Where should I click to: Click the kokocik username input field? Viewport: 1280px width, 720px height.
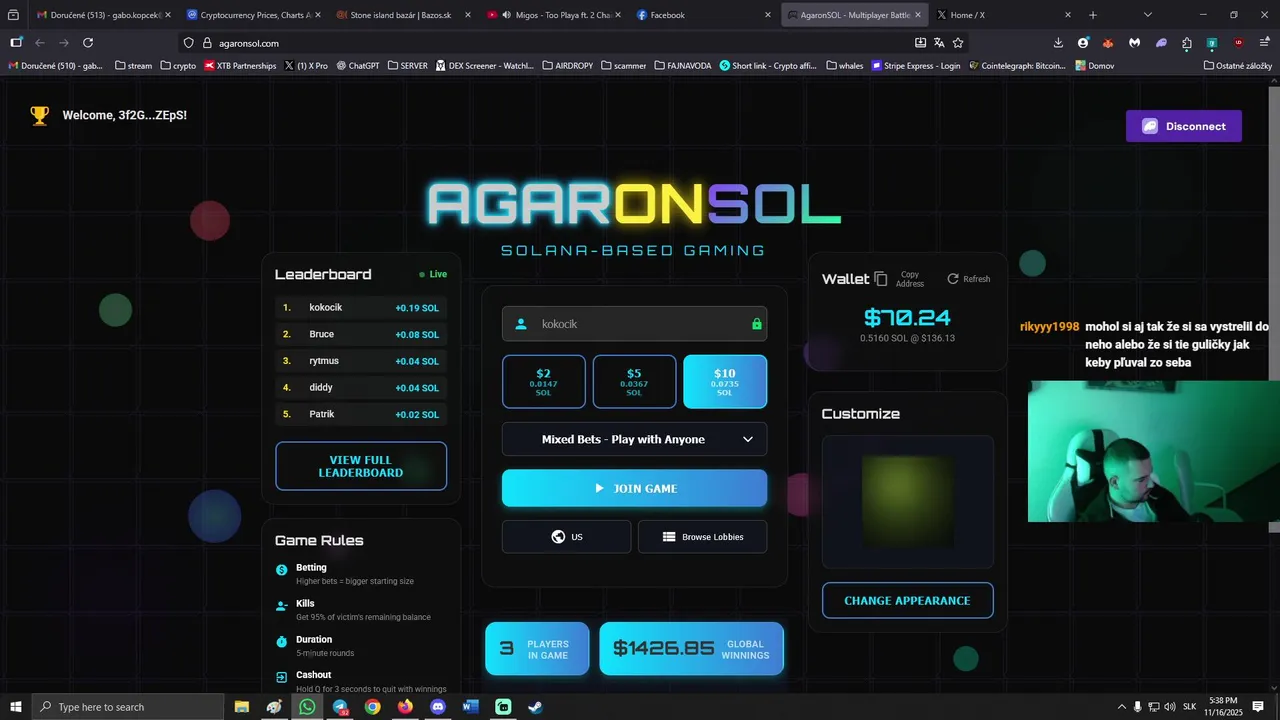pyautogui.click(x=635, y=324)
